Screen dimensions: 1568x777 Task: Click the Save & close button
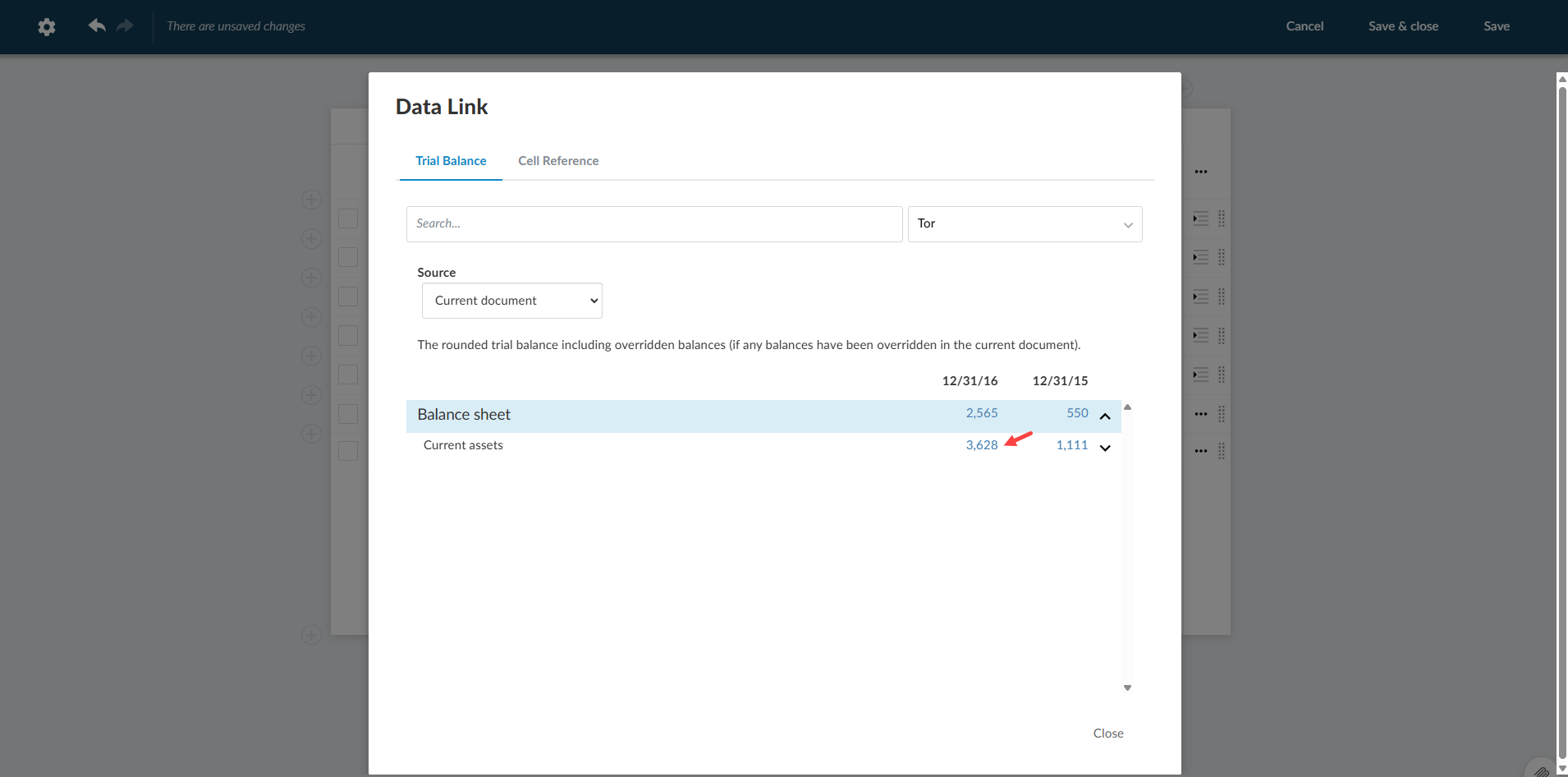pos(1402,25)
